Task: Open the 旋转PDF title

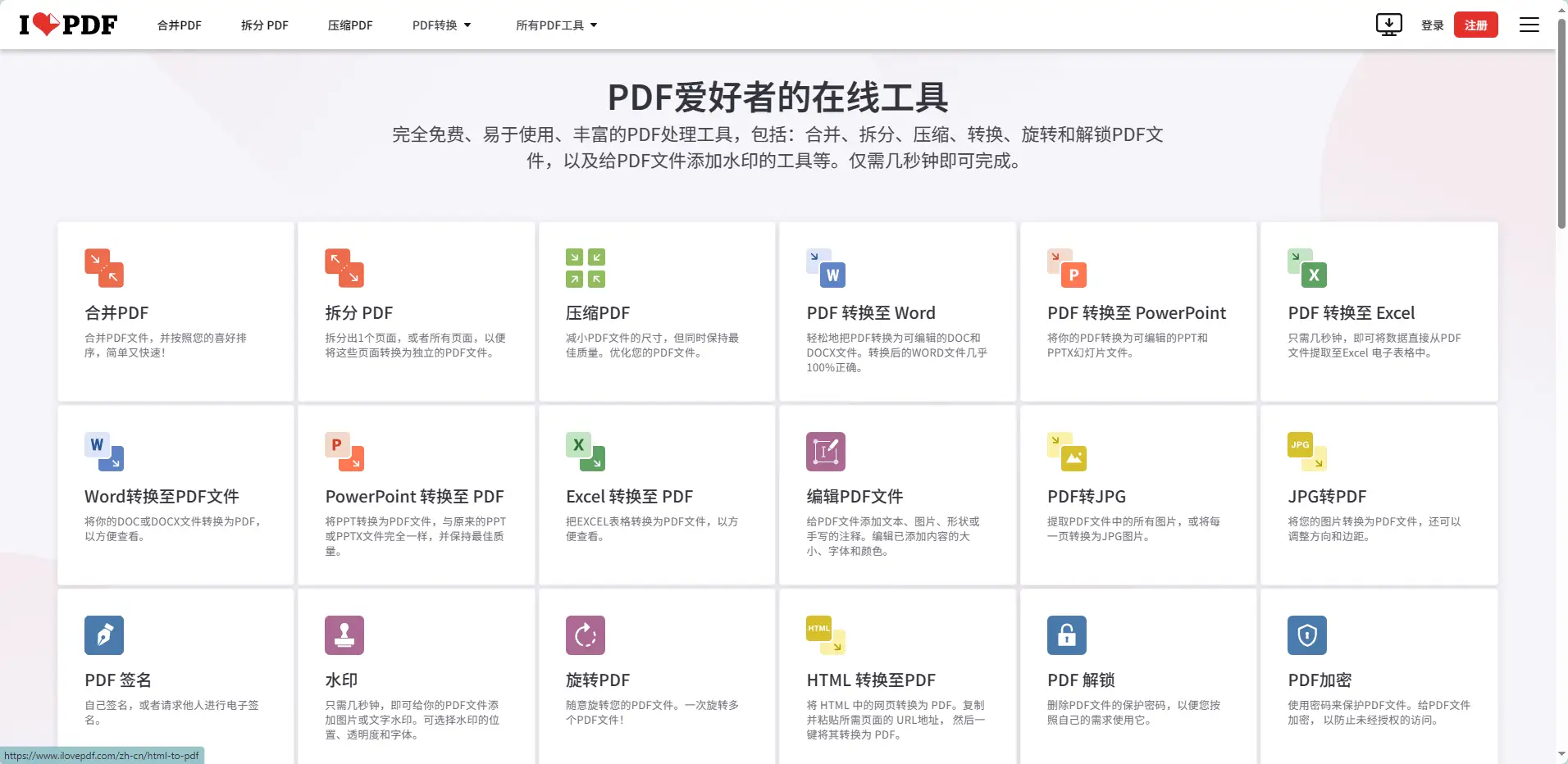Action: [x=598, y=680]
